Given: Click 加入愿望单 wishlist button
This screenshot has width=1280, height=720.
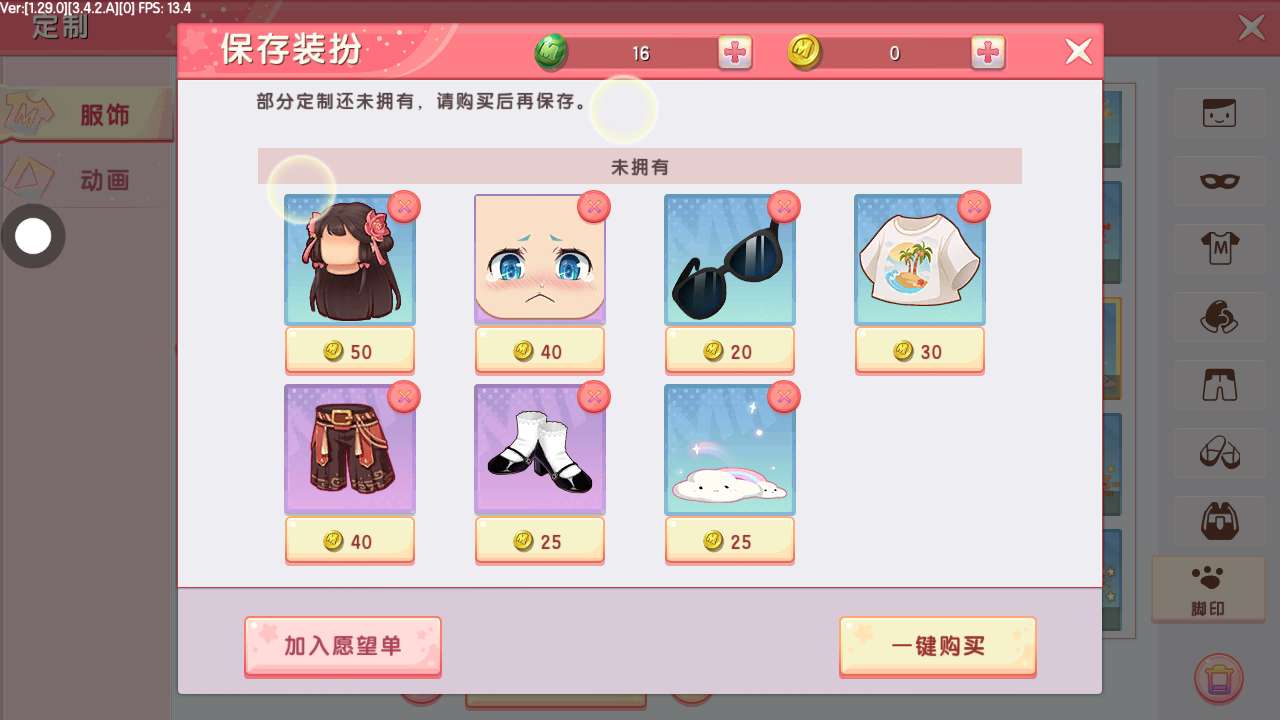Looking at the screenshot, I should click(343, 646).
